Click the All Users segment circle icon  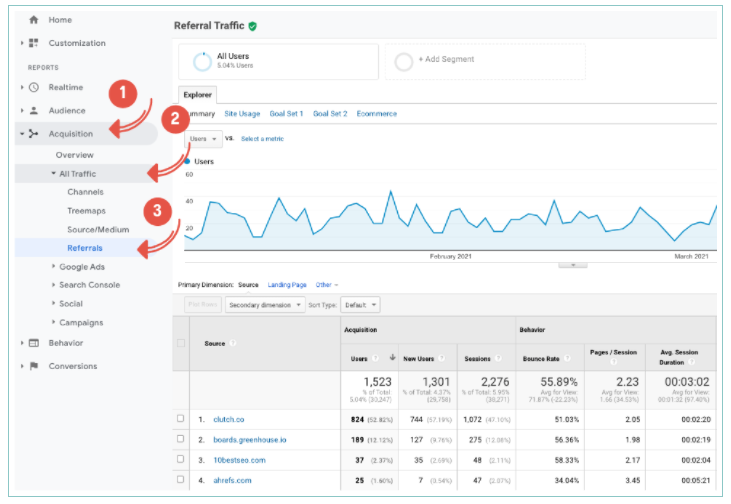(x=202, y=62)
